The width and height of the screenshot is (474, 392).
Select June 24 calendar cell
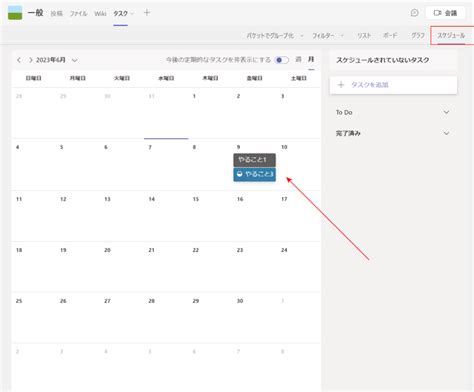coord(299,267)
